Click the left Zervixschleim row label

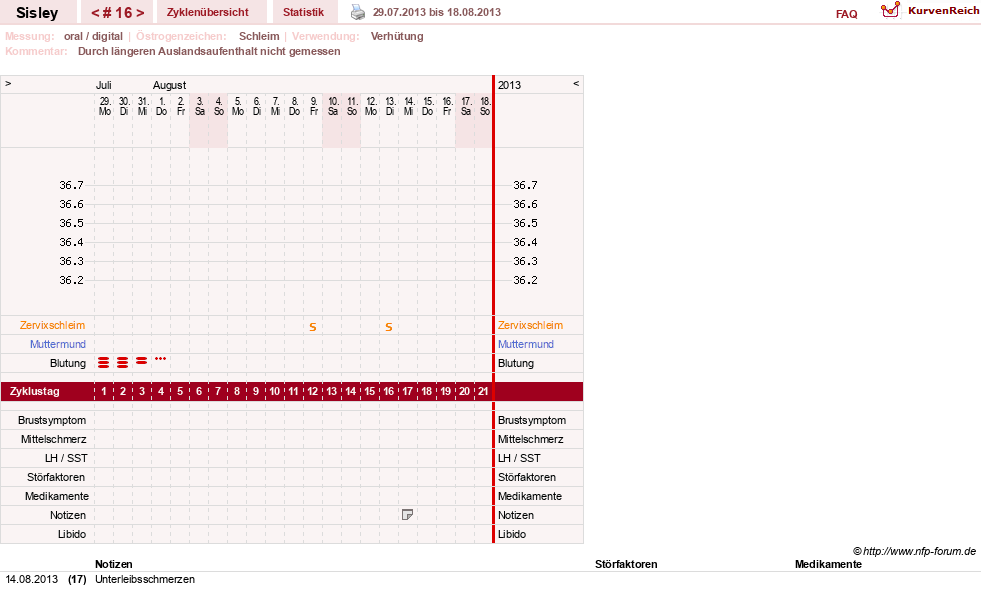(53, 325)
